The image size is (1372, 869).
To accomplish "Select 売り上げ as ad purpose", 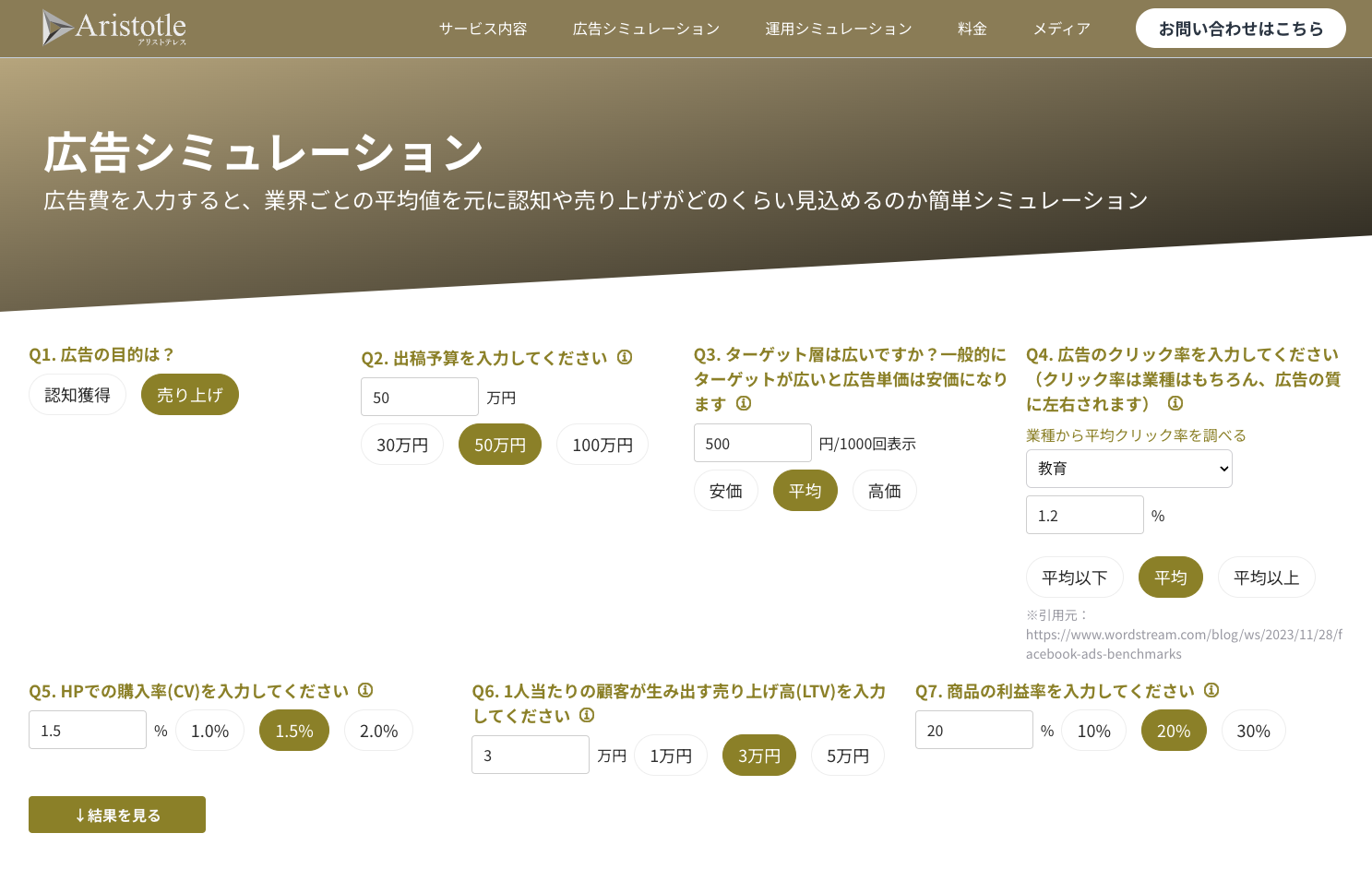I will coord(190,395).
